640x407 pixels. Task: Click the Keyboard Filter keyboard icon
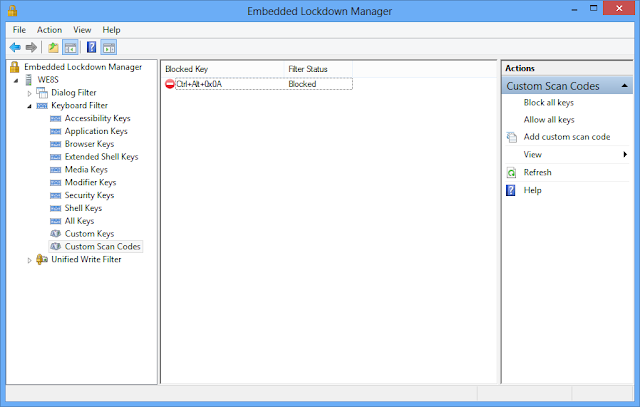tap(42, 106)
